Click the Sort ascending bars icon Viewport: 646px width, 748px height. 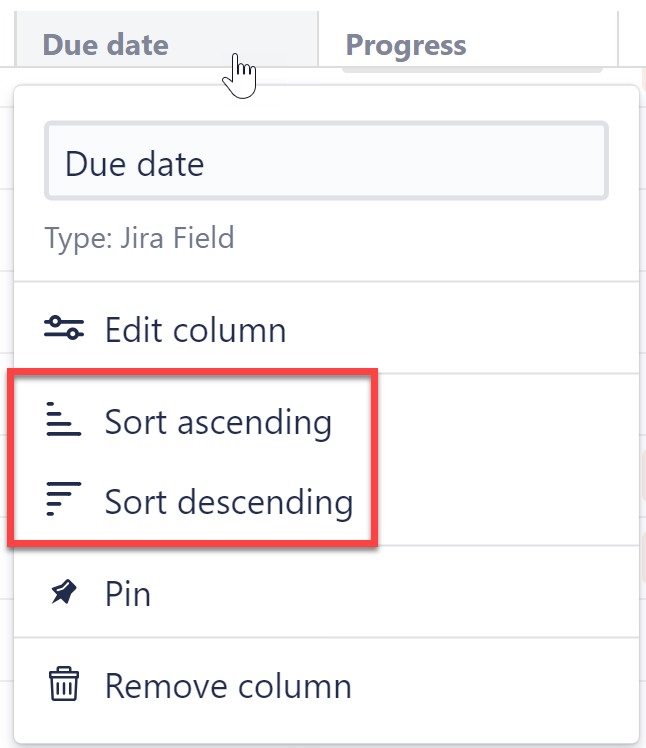tap(64, 422)
